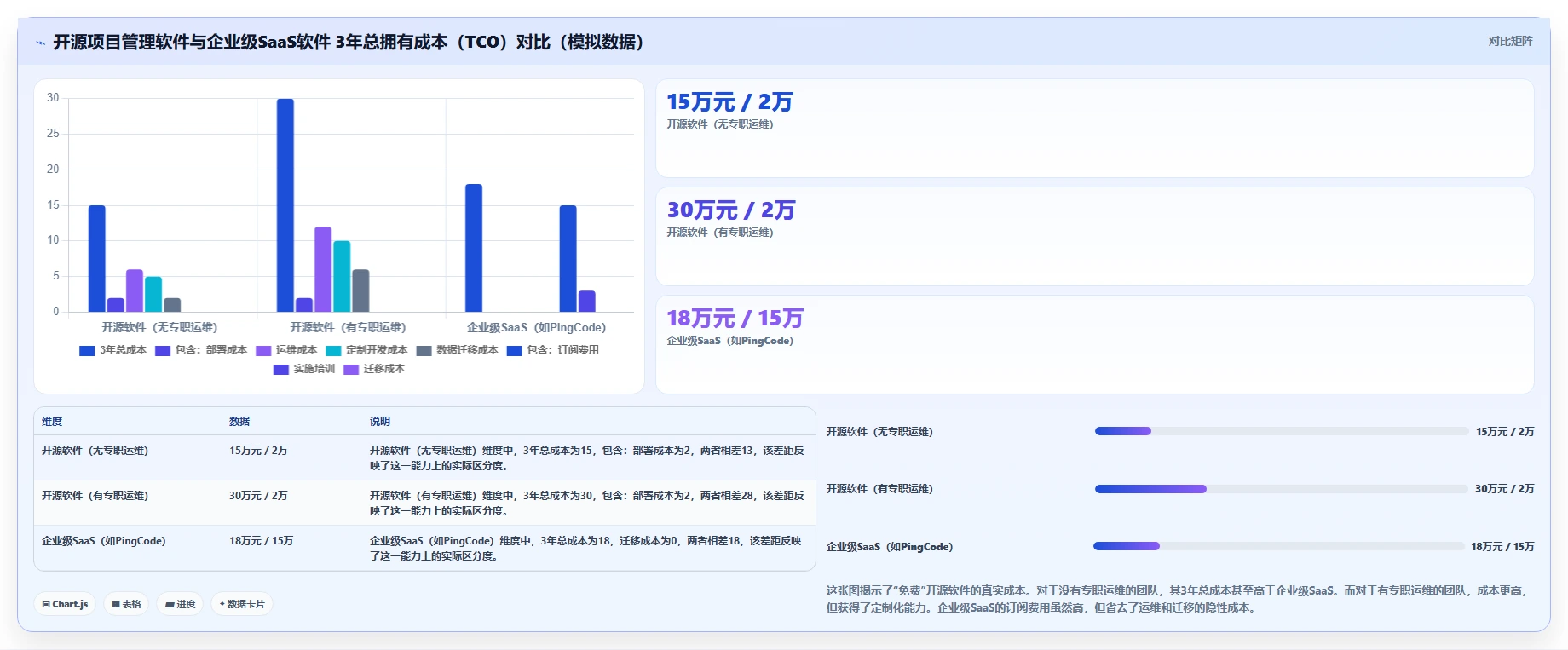
Task: Toggle the 包含：订阅费用 legend entry
Action: click(x=552, y=350)
